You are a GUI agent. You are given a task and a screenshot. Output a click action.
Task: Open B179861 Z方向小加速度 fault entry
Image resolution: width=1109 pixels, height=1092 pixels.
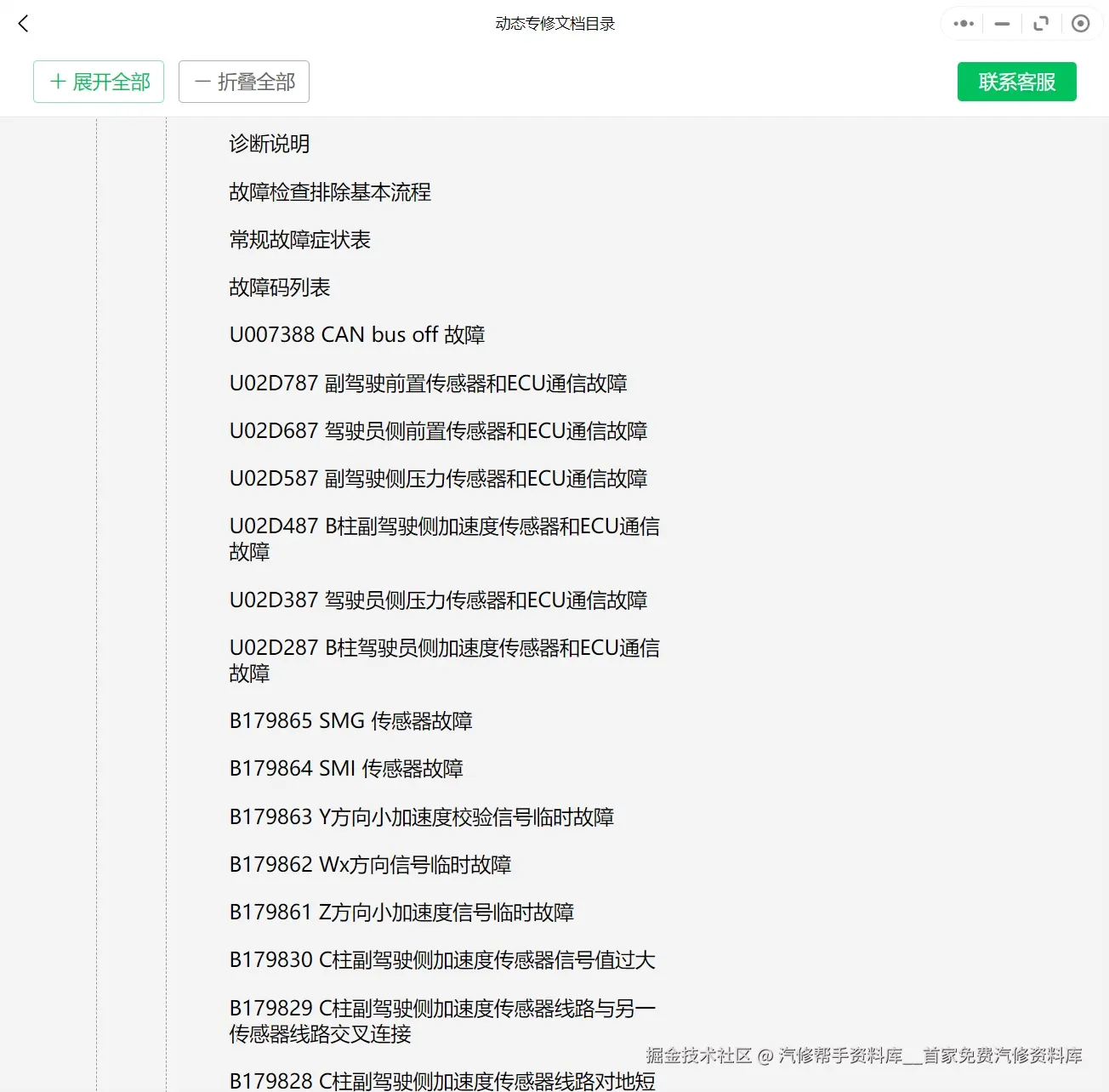401,912
